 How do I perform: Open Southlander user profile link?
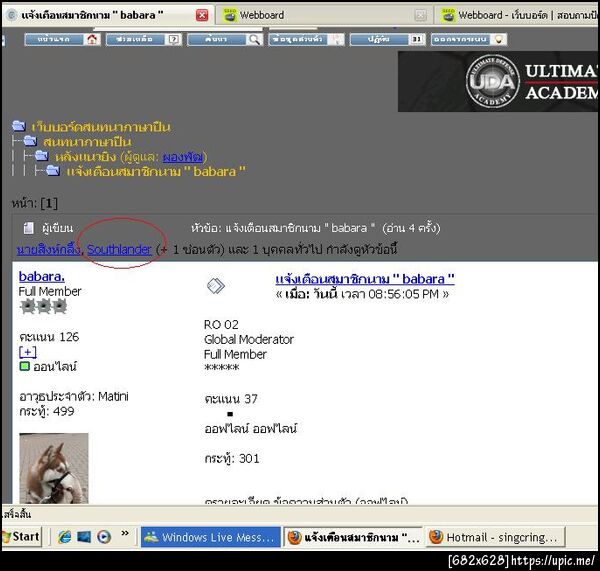119,250
